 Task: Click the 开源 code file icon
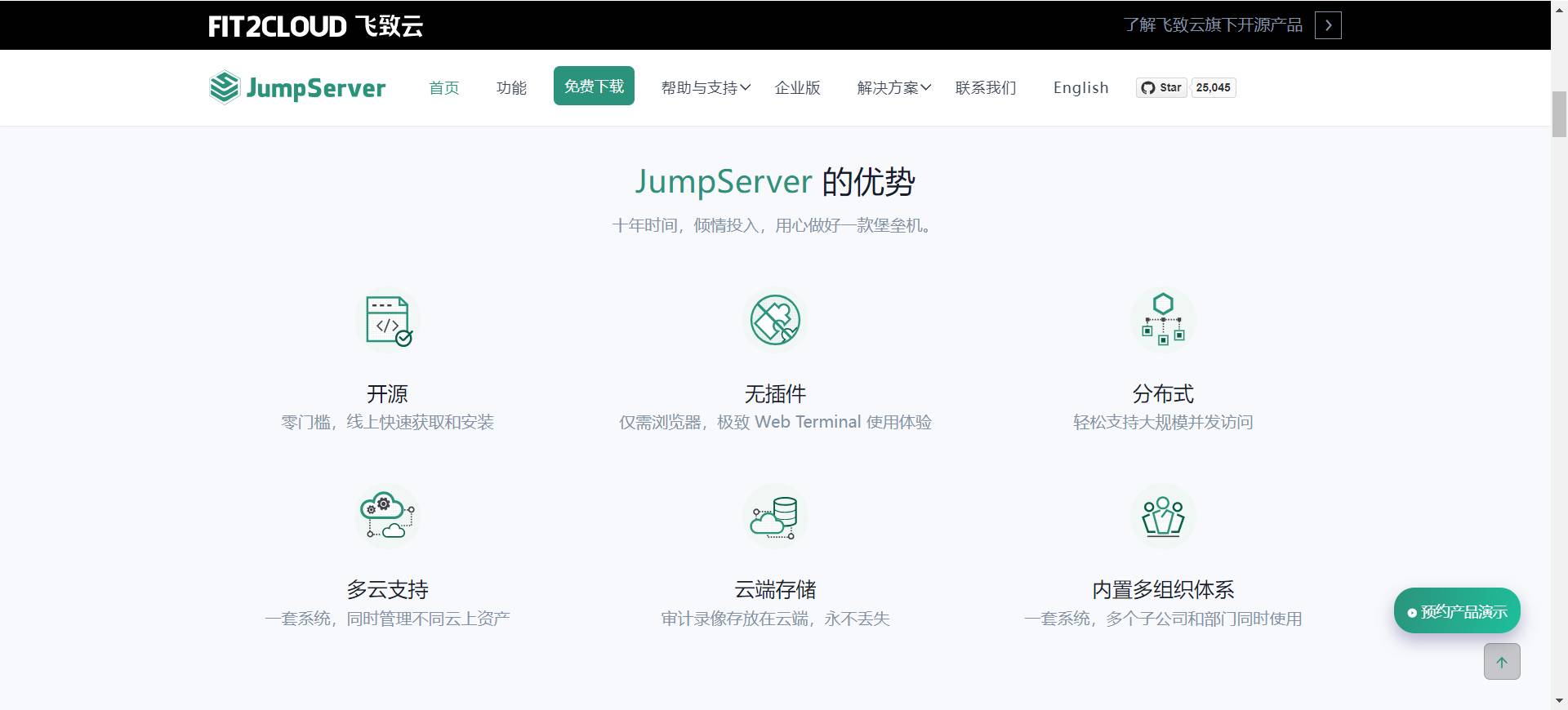[388, 321]
